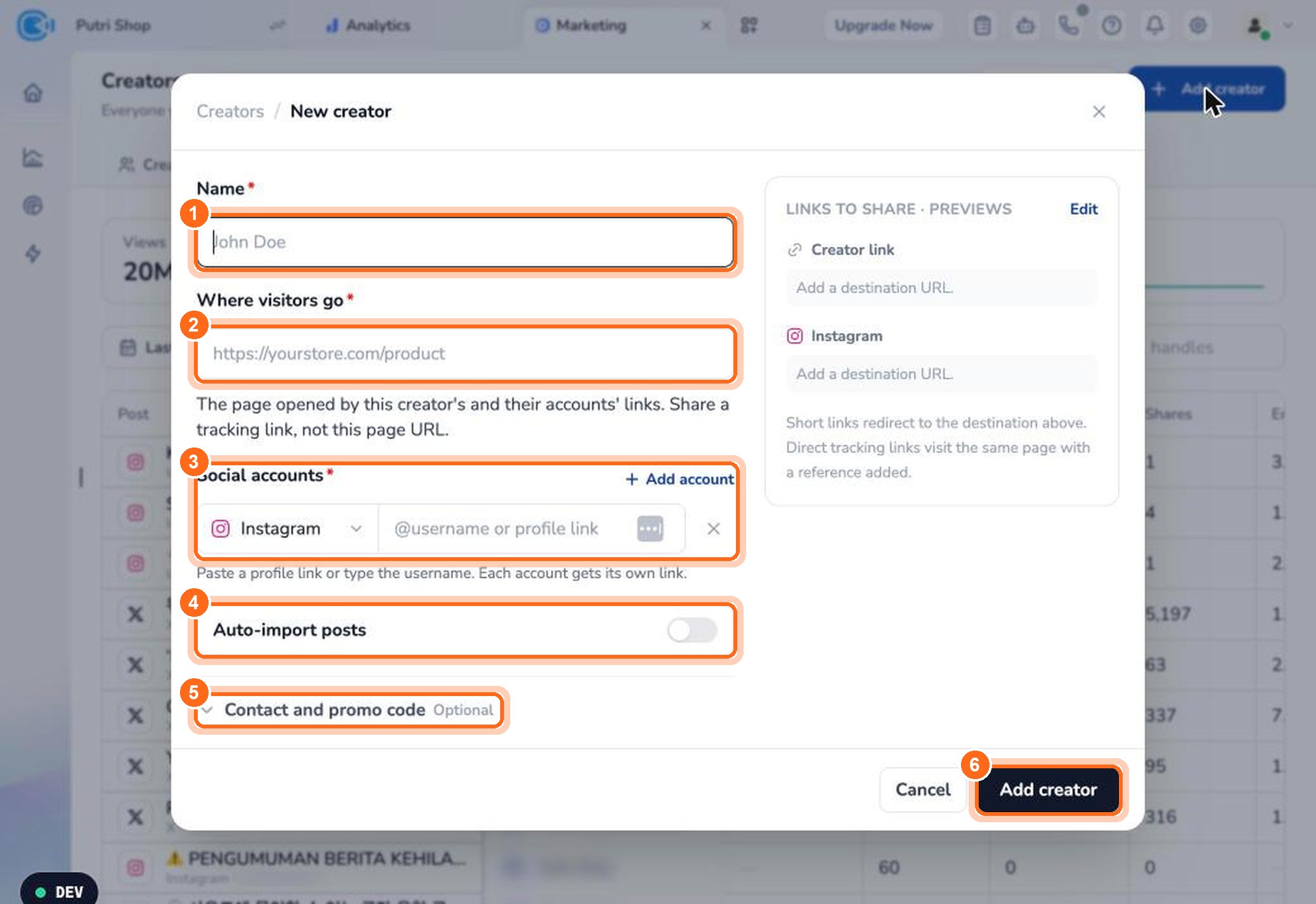Click the Upgrade Now button

(x=883, y=25)
